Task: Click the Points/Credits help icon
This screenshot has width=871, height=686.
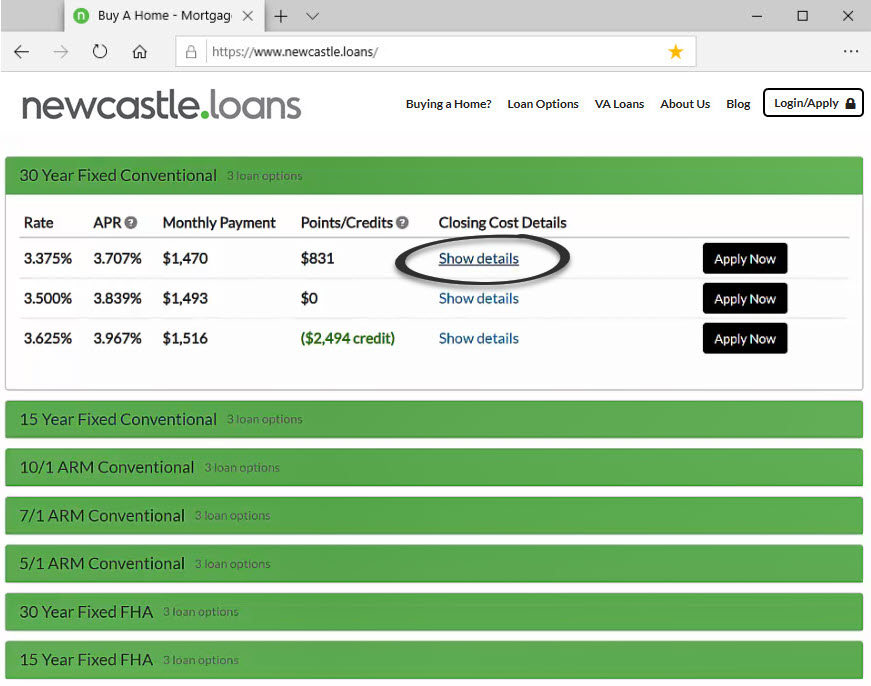Action: [401, 222]
